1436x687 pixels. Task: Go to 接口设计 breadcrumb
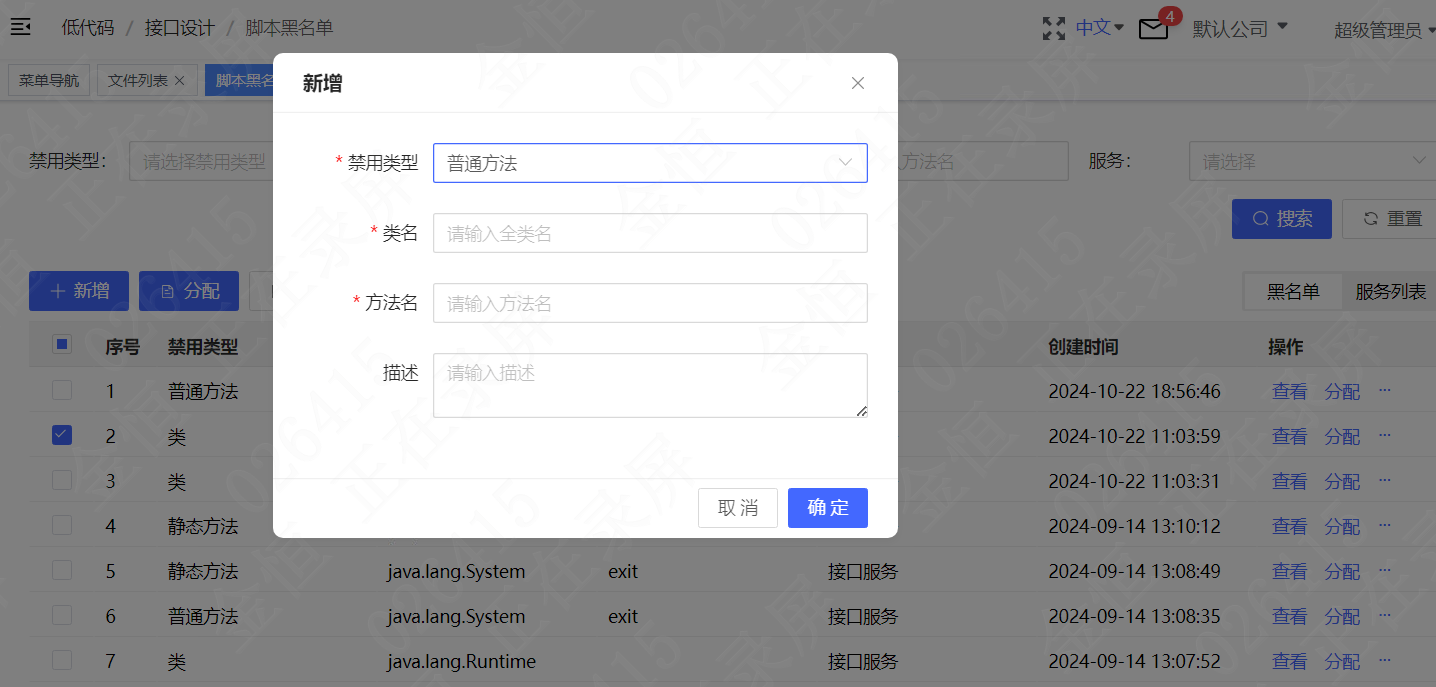pos(180,28)
